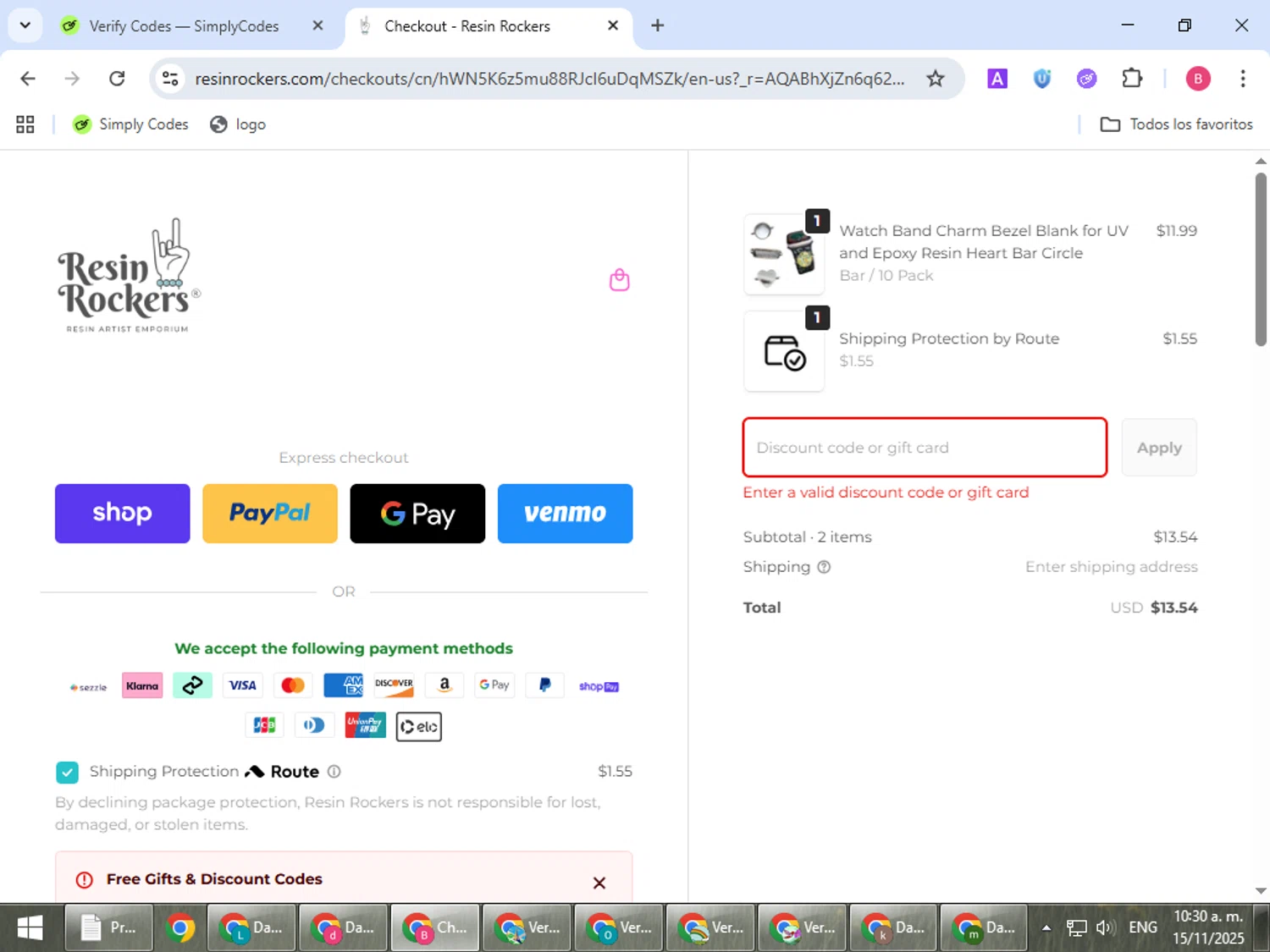Open site information icon in address bar

[x=170, y=79]
